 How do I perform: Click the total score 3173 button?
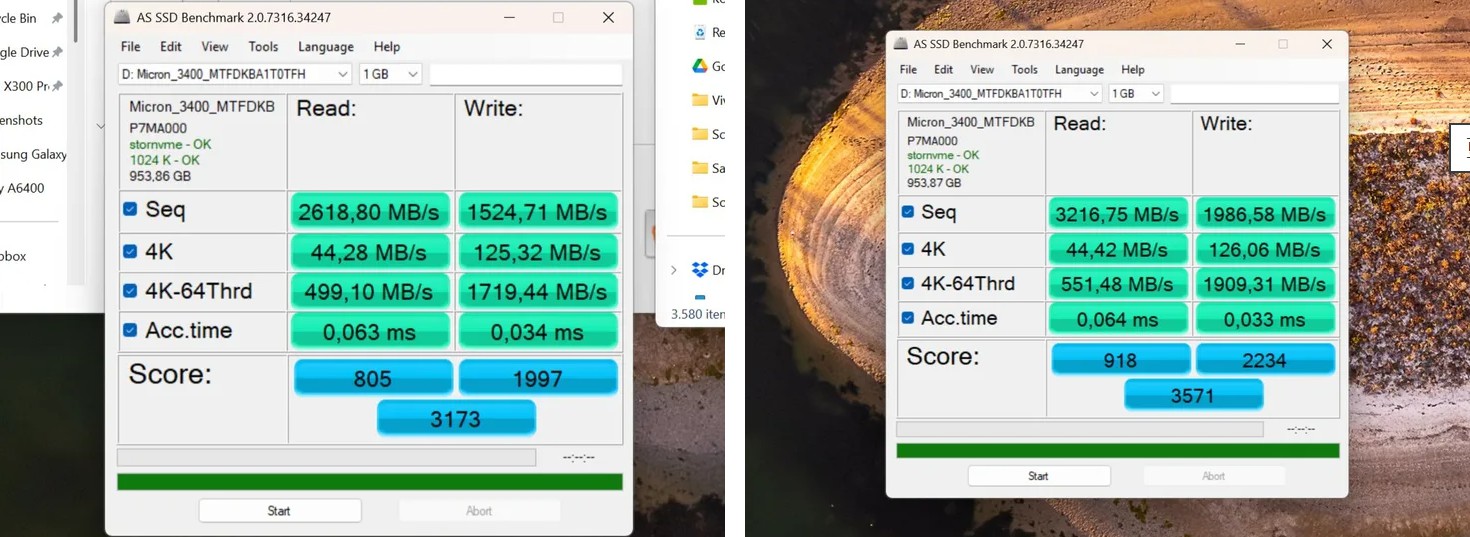click(x=456, y=418)
